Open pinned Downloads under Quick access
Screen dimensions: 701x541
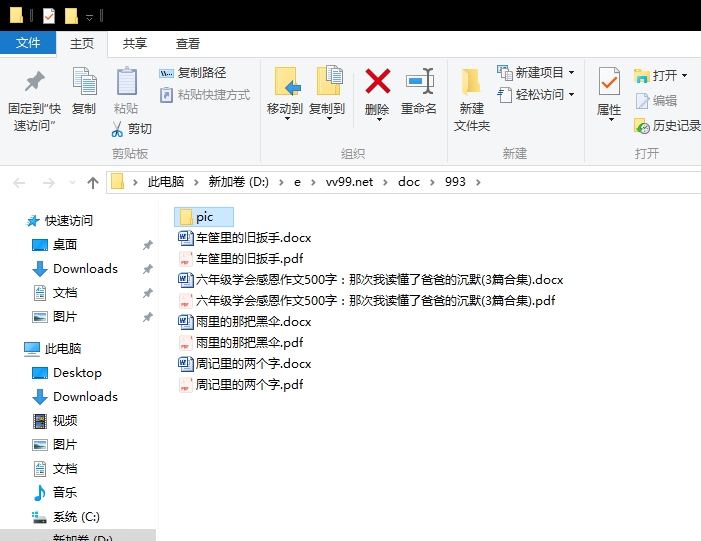(75, 269)
